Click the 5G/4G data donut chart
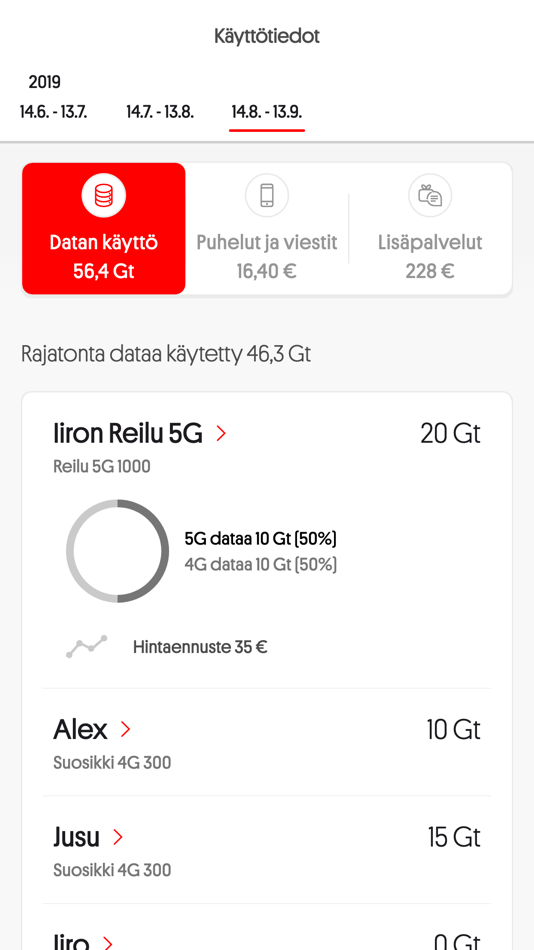 pos(118,551)
